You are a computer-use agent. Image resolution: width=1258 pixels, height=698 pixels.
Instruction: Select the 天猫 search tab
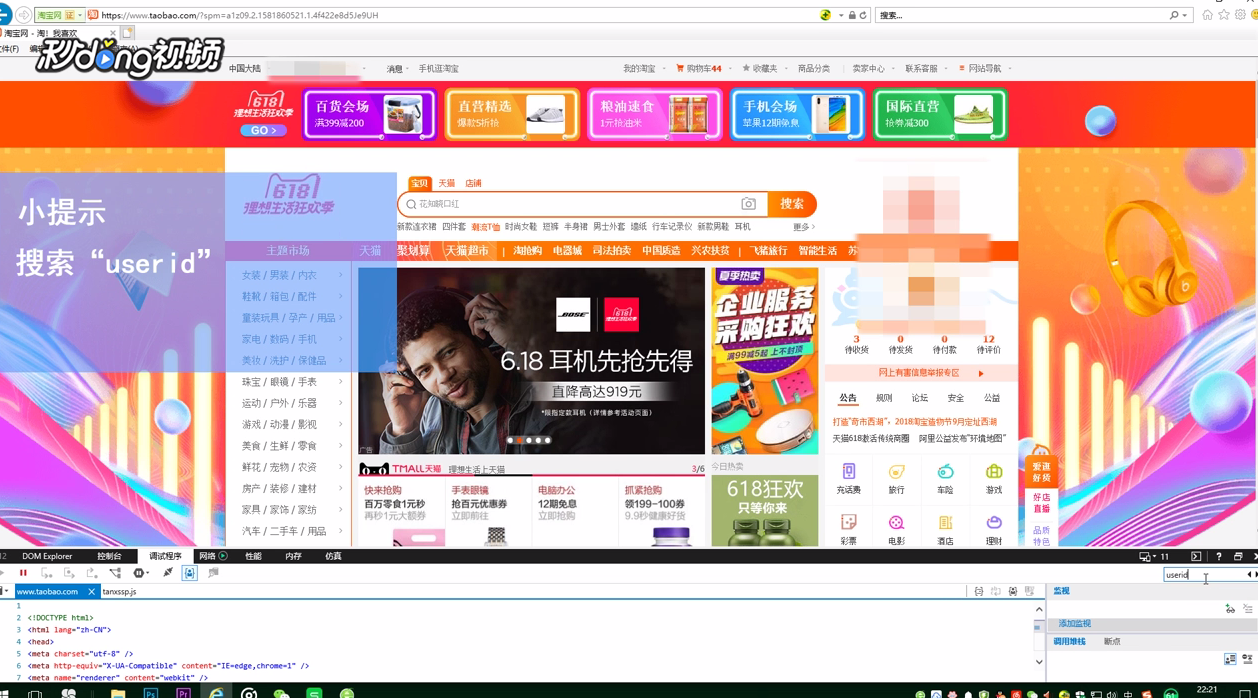(446, 184)
